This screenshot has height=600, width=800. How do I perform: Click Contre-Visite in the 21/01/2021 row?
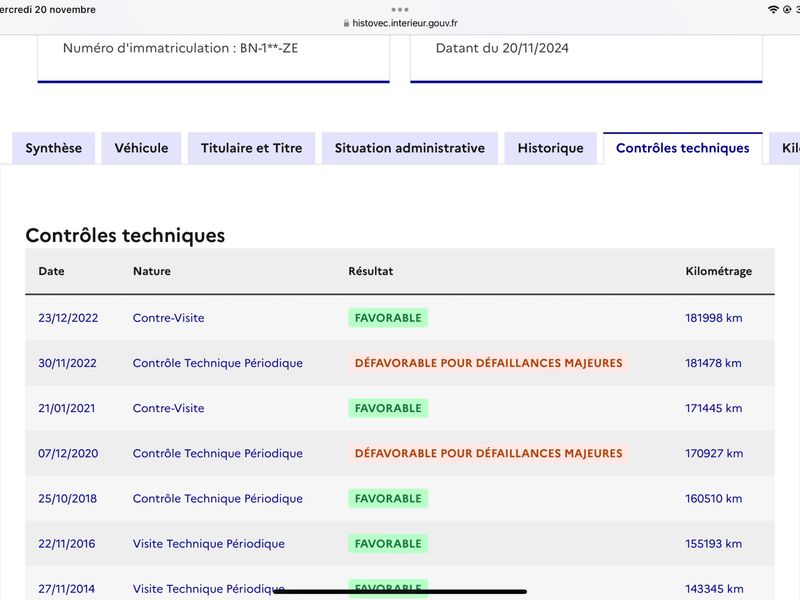point(168,408)
